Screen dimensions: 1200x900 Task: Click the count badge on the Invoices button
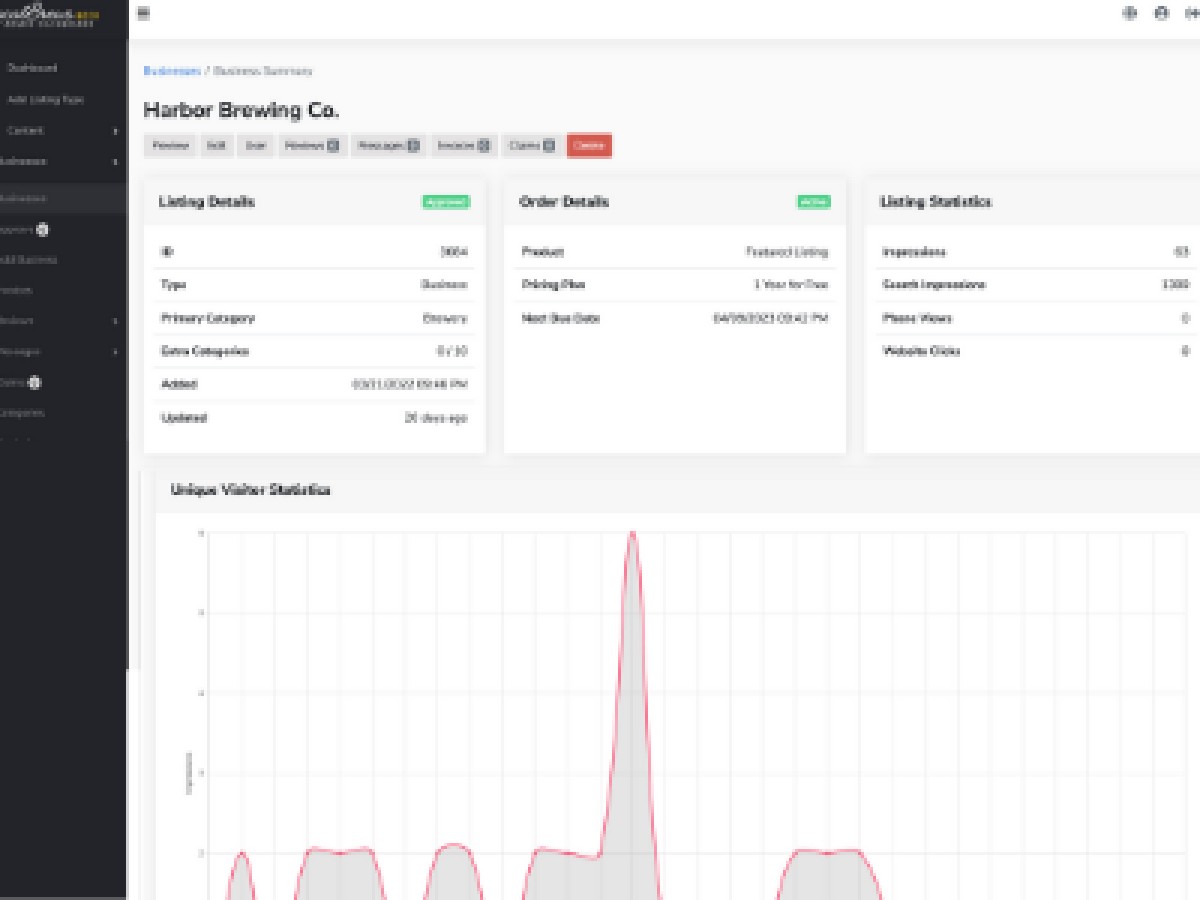484,146
